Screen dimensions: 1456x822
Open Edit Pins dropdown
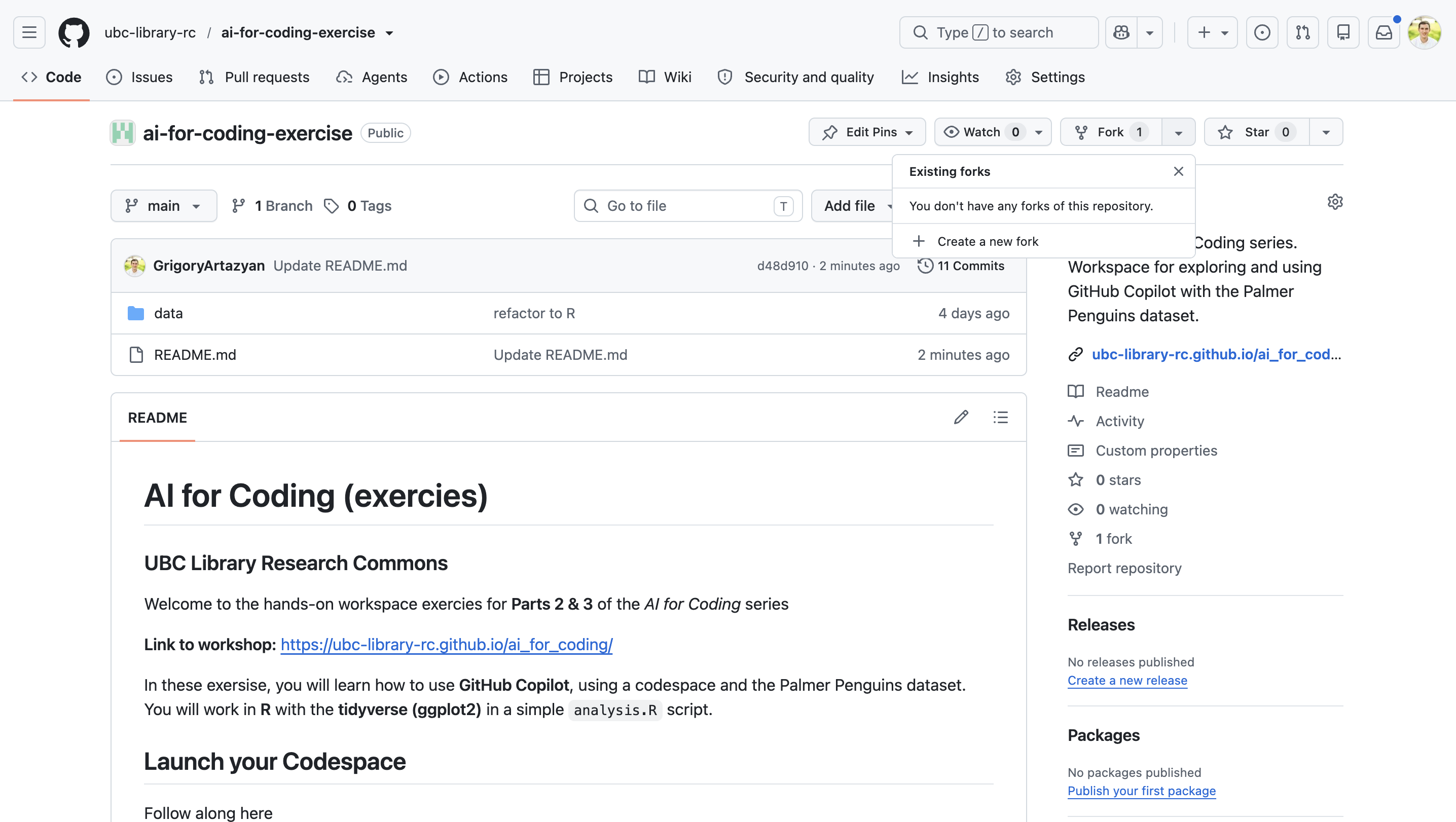[x=867, y=132]
